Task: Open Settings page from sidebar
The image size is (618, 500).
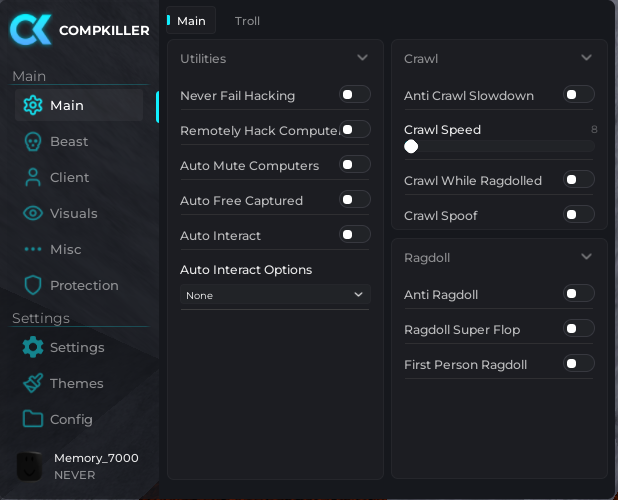Action: [x=76, y=348]
